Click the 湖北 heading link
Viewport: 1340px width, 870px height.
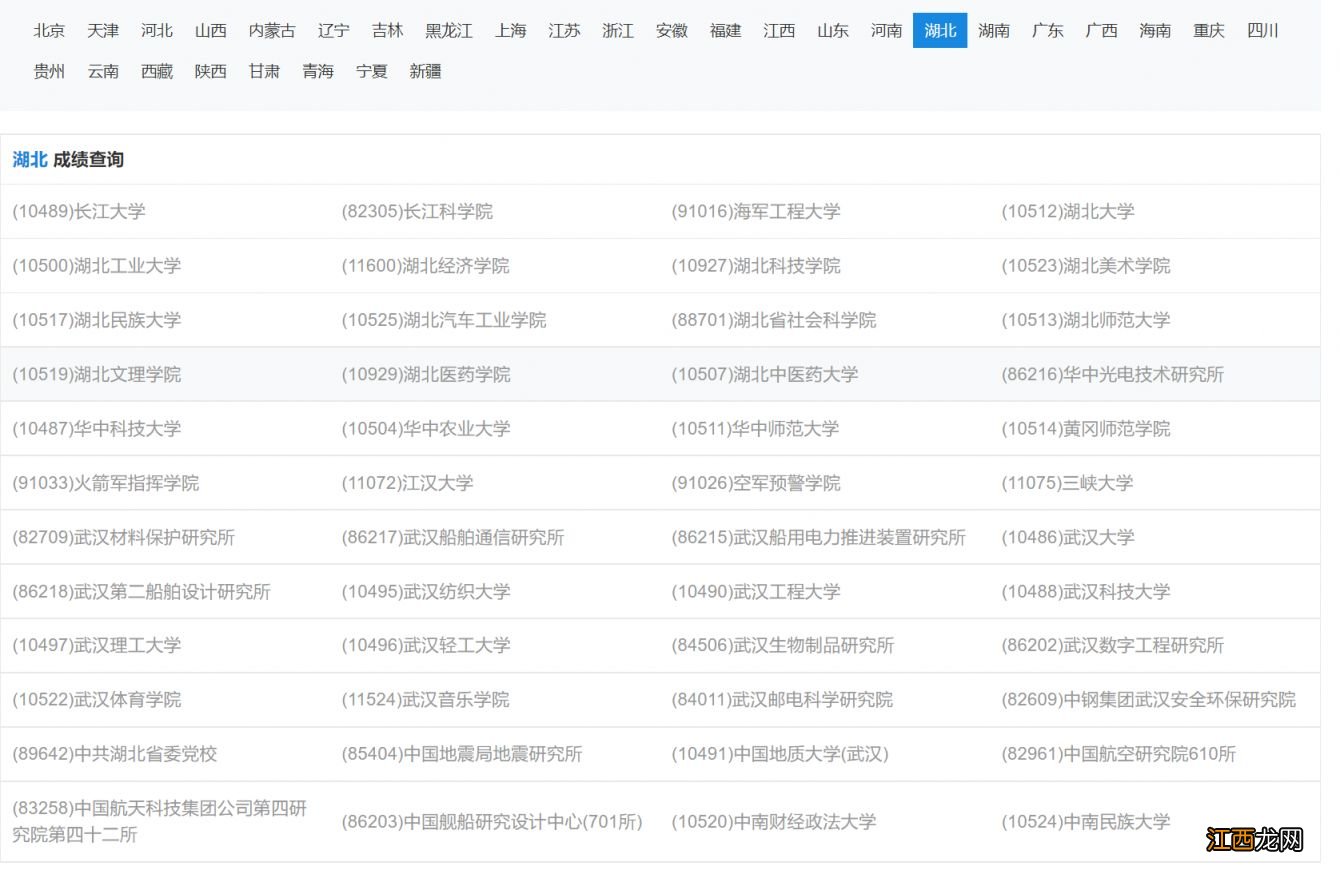tap(30, 160)
